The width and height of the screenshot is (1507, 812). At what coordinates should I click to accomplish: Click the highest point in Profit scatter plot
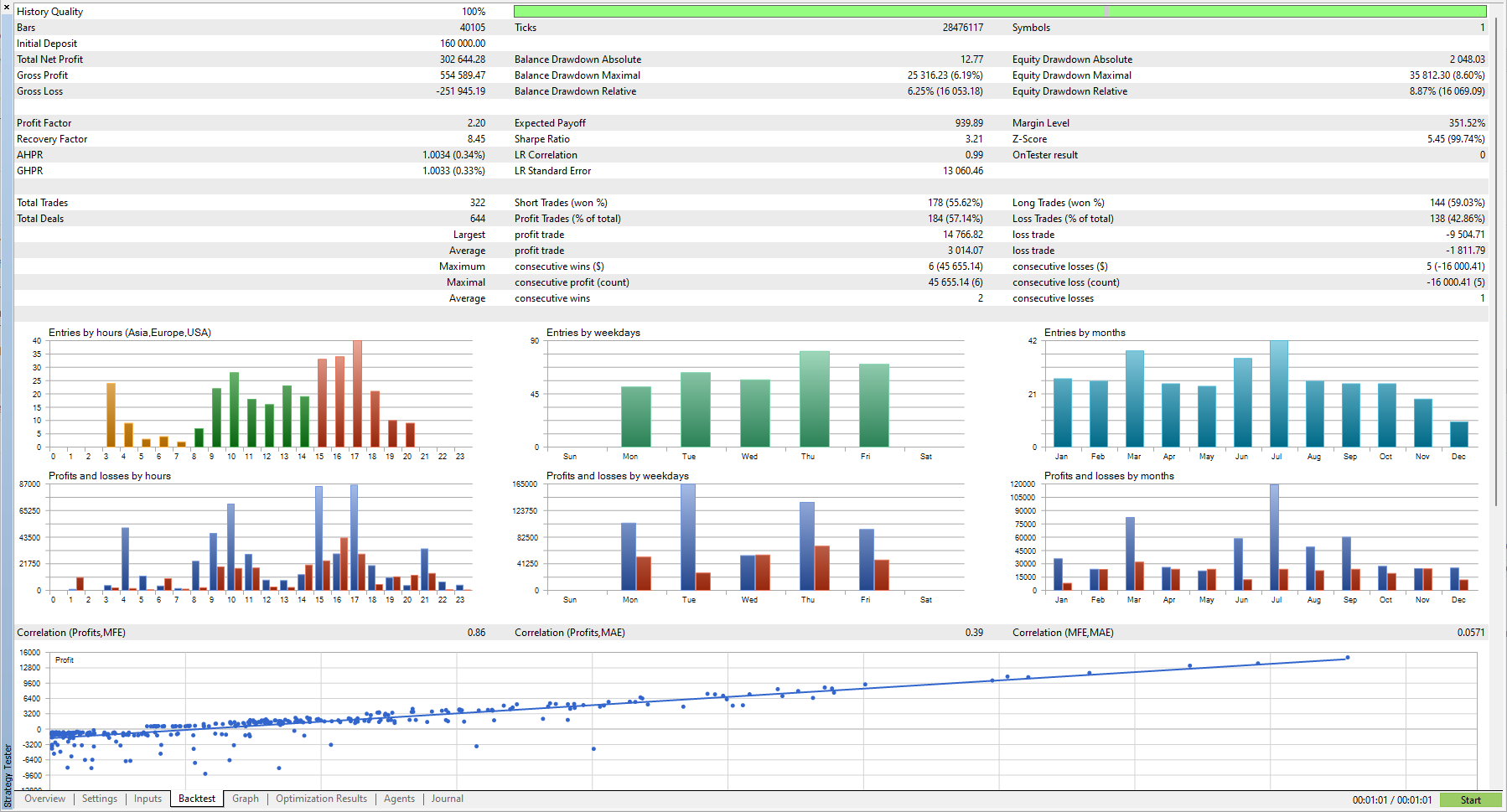pyautogui.click(x=1348, y=657)
